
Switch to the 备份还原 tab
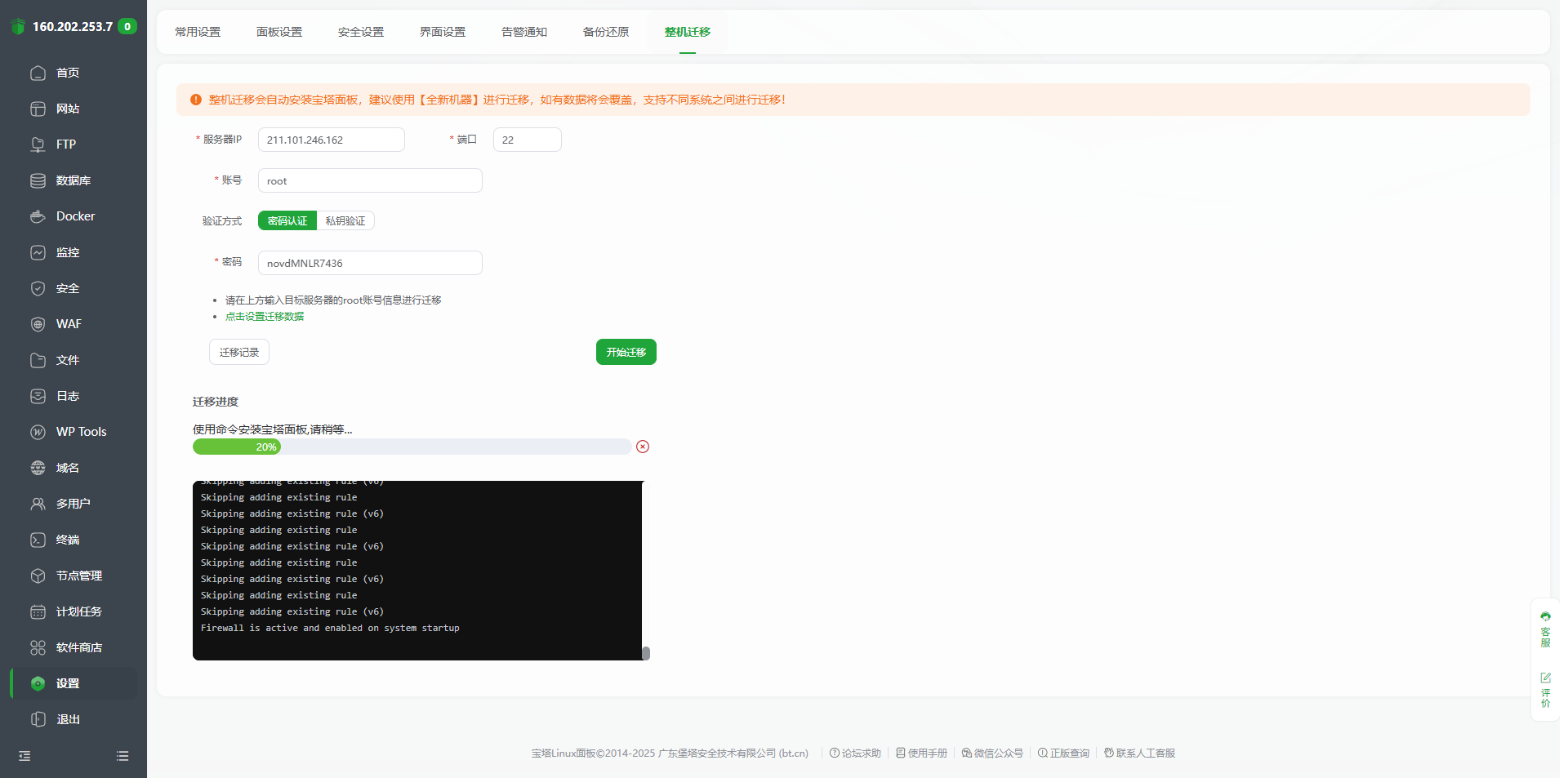tap(605, 32)
